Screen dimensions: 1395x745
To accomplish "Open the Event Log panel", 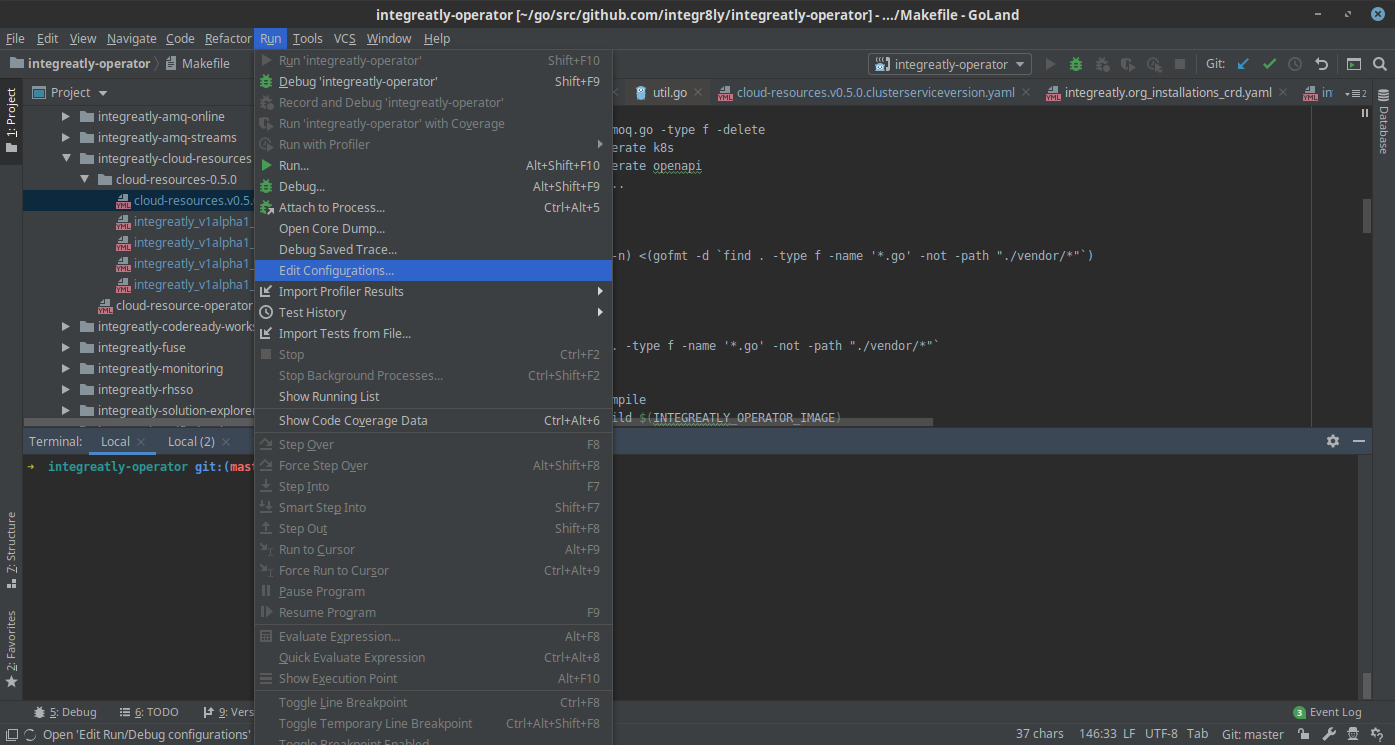I will [x=1334, y=712].
